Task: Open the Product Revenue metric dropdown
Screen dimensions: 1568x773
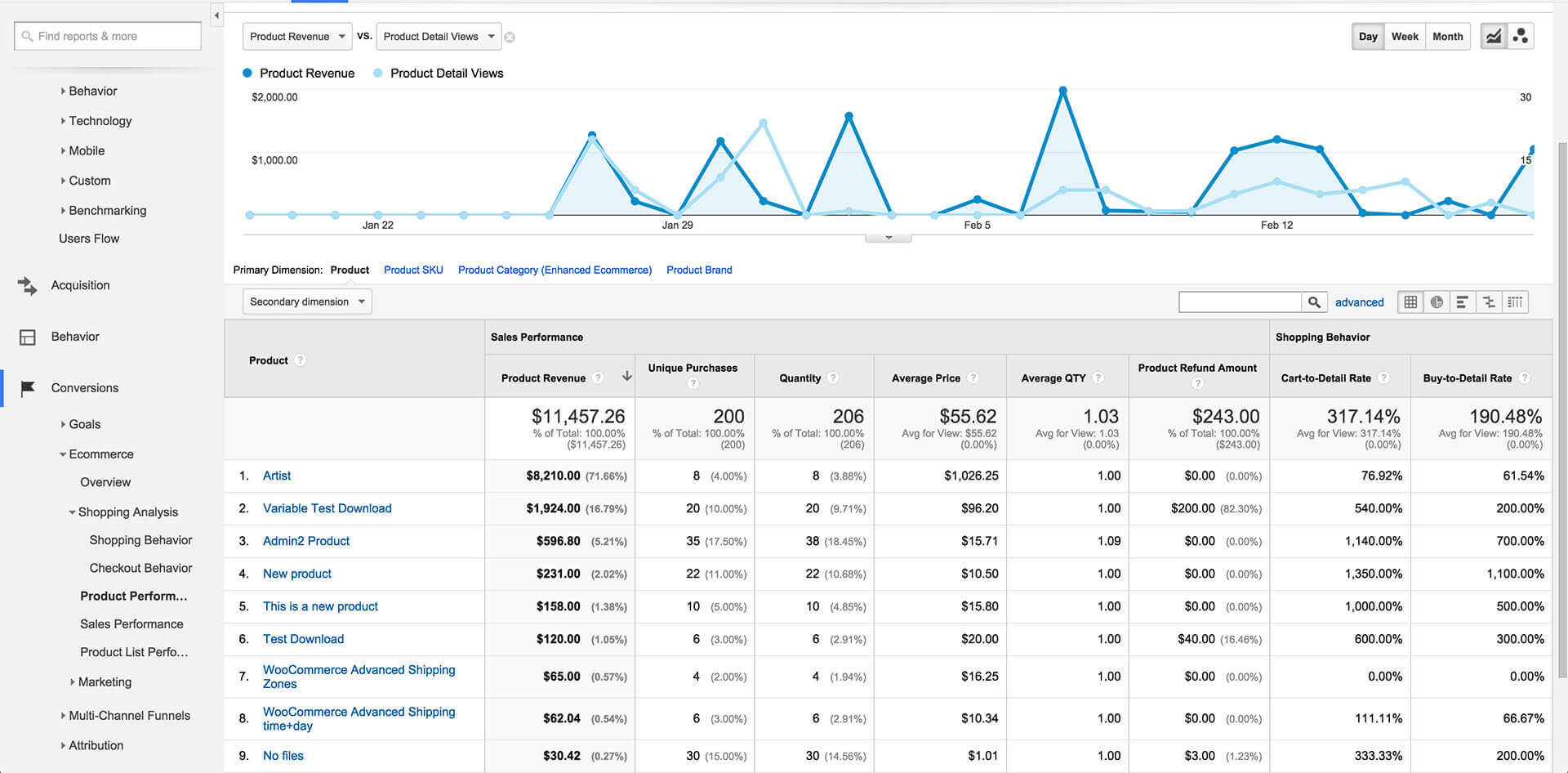Action: [x=297, y=37]
